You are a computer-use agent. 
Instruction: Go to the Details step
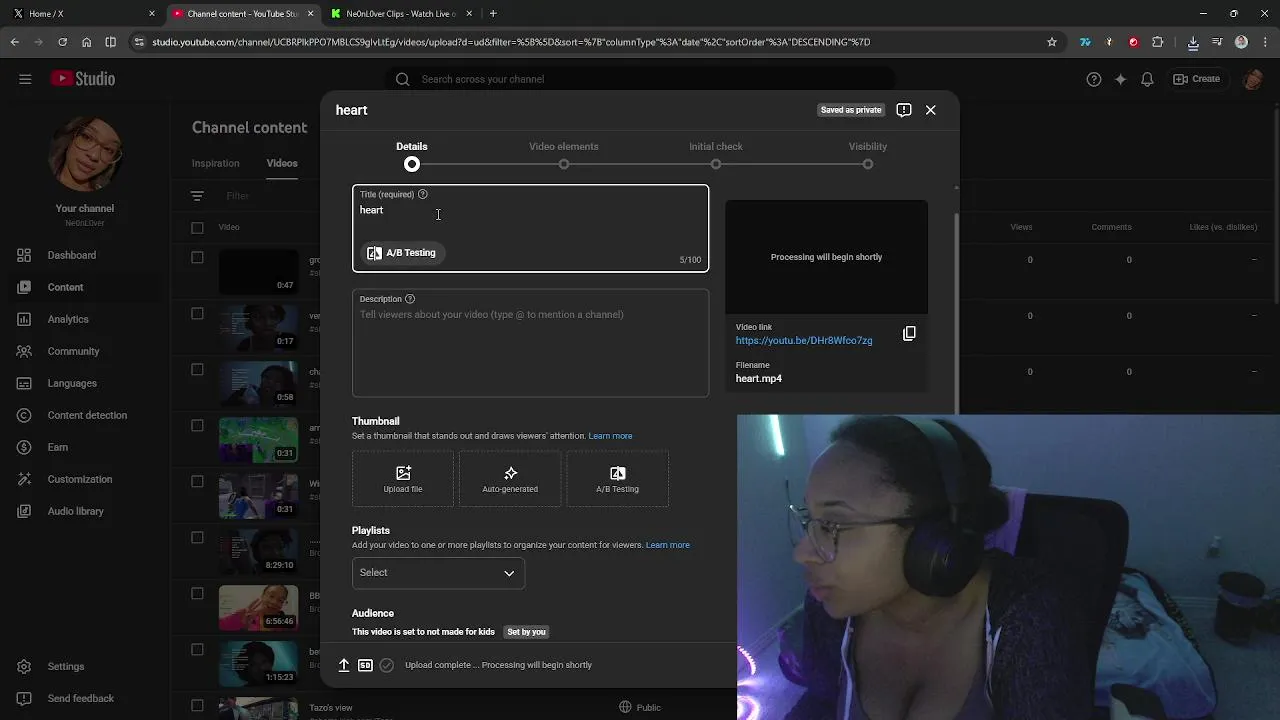click(412, 155)
